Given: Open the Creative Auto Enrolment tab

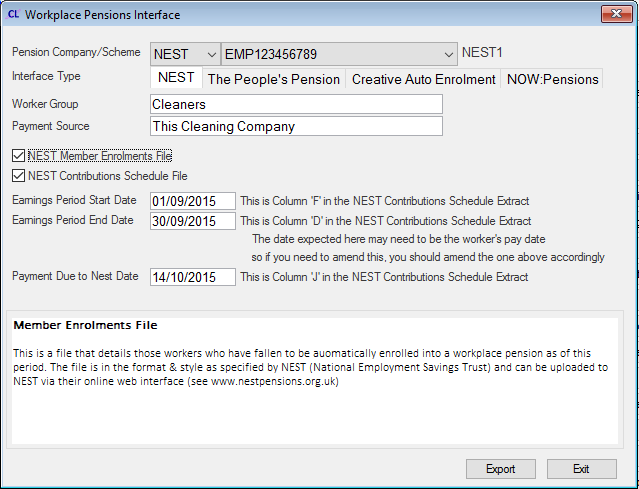Looking at the screenshot, I should [423, 79].
